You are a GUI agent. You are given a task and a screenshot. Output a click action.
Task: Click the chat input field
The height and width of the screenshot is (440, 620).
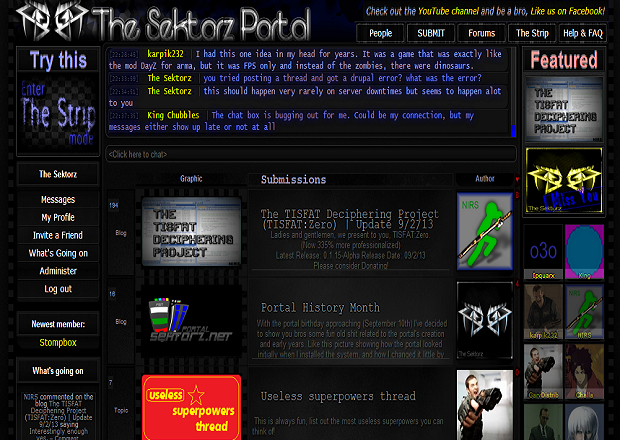tap(311, 154)
